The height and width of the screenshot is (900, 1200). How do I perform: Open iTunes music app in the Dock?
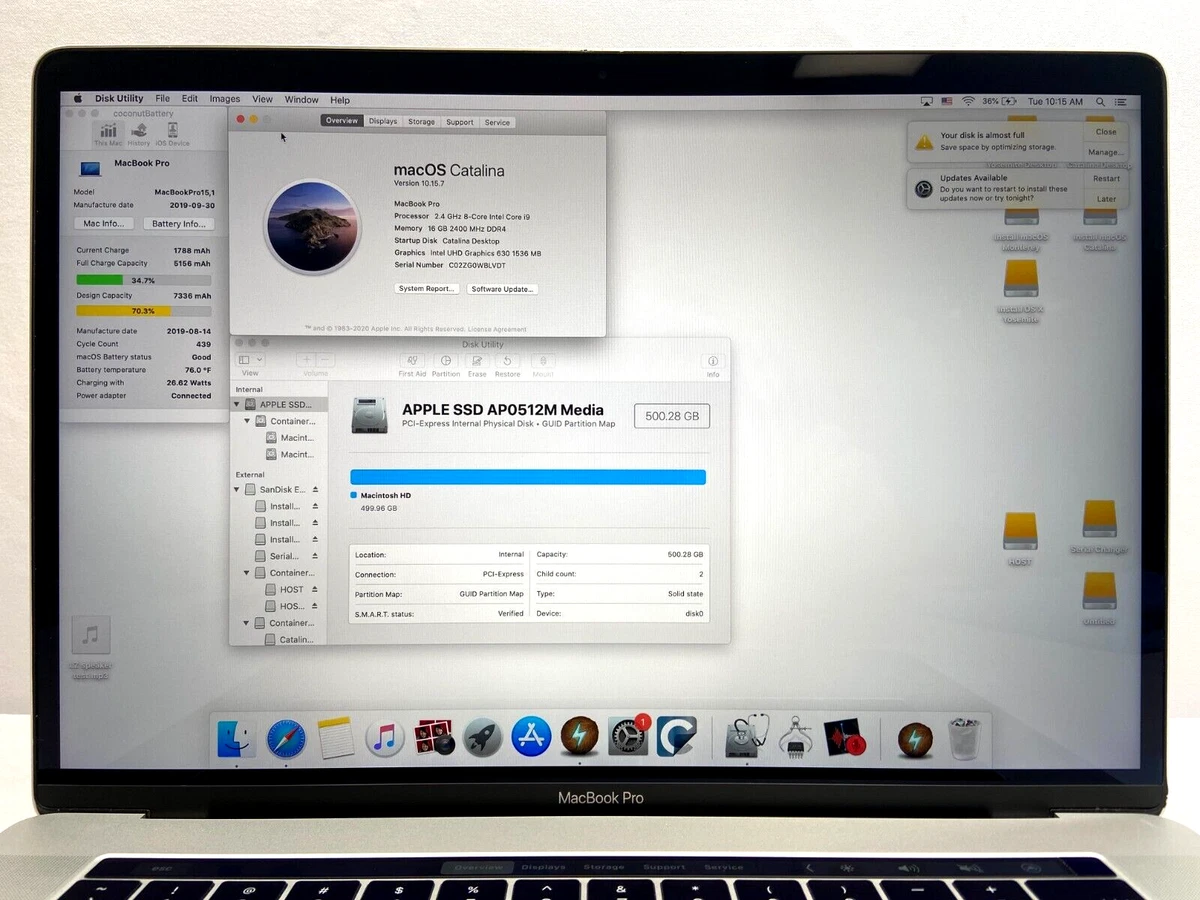coord(385,739)
